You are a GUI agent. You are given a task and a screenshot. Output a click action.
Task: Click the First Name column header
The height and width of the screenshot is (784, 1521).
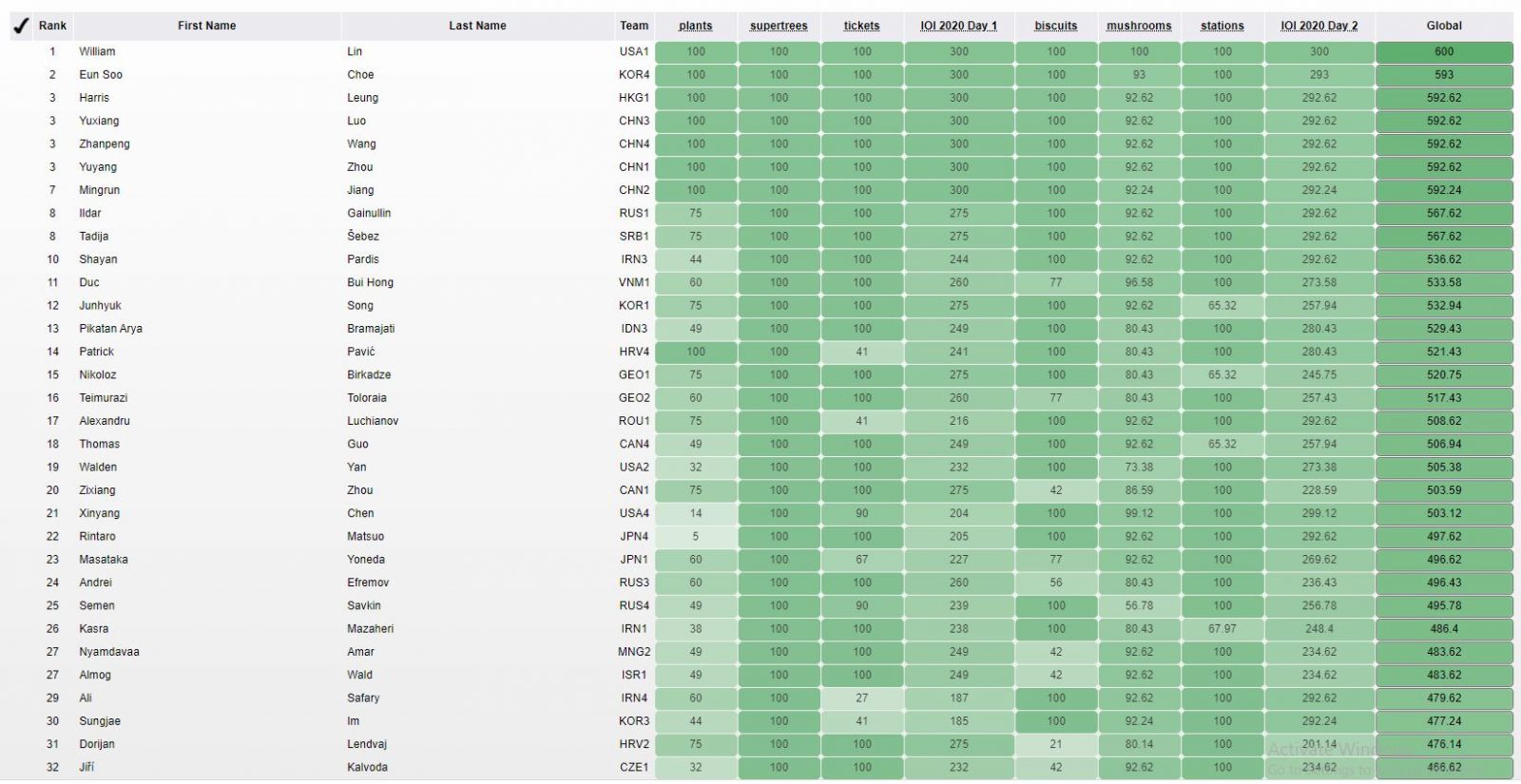click(x=206, y=27)
